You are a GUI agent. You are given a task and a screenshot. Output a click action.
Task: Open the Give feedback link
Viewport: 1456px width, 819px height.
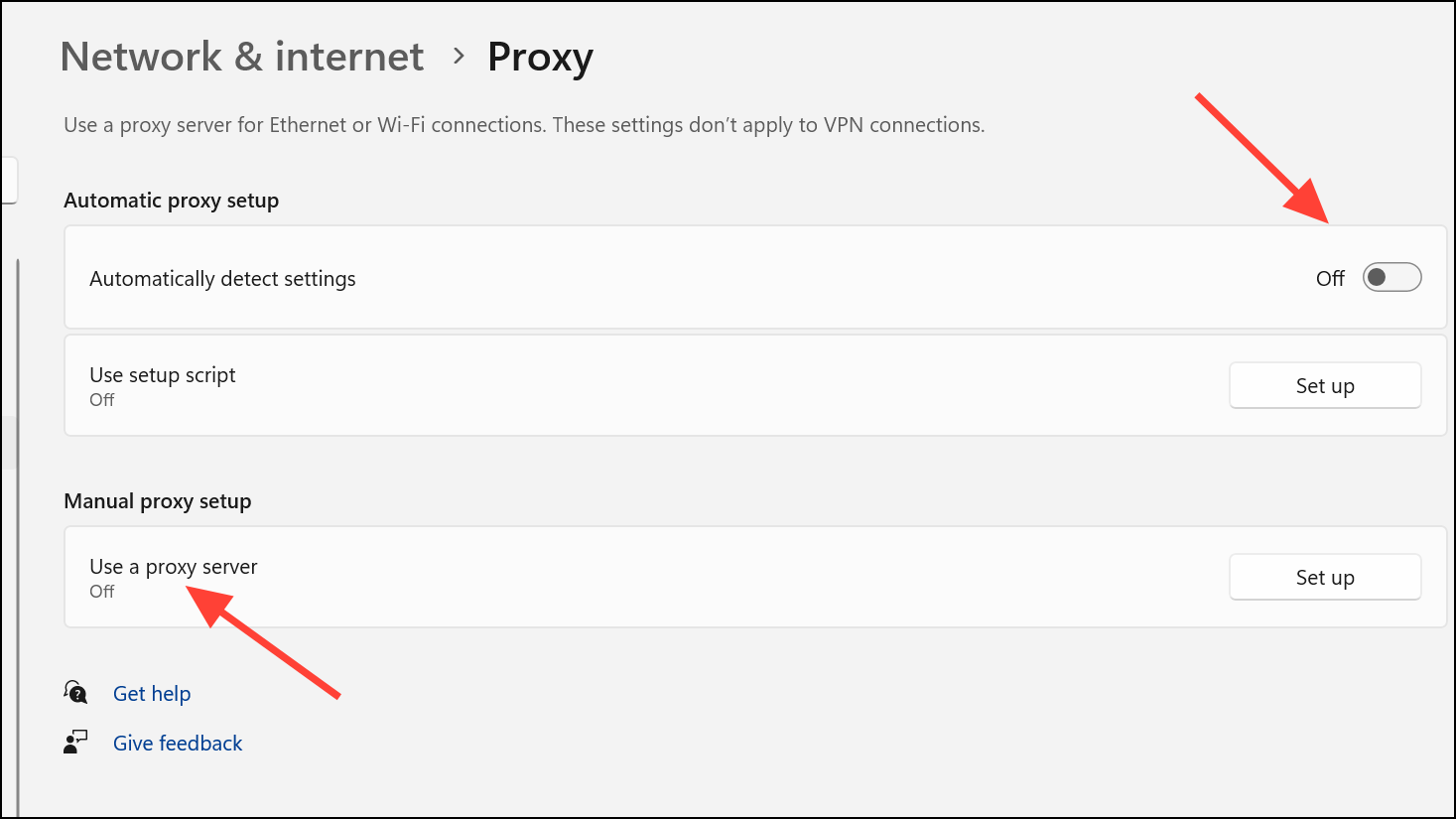[x=178, y=744]
